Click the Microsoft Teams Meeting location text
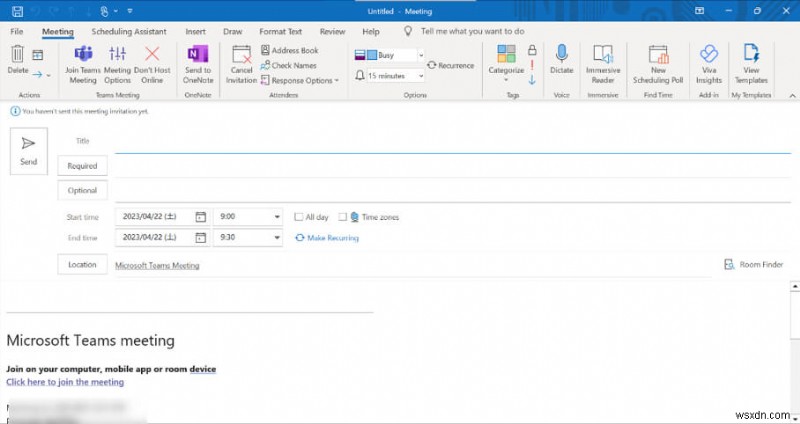800x424 pixels. click(x=157, y=265)
